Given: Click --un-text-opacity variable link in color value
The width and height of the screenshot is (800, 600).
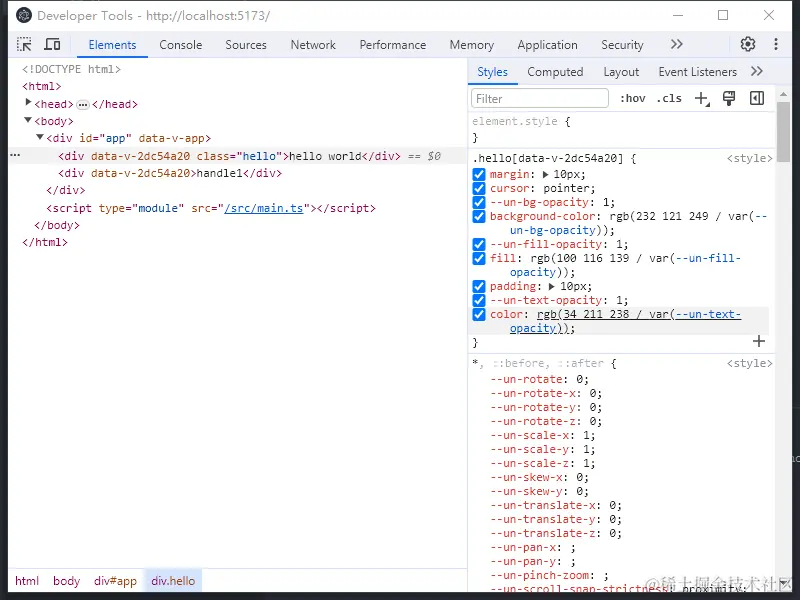Looking at the screenshot, I should tap(708, 314).
